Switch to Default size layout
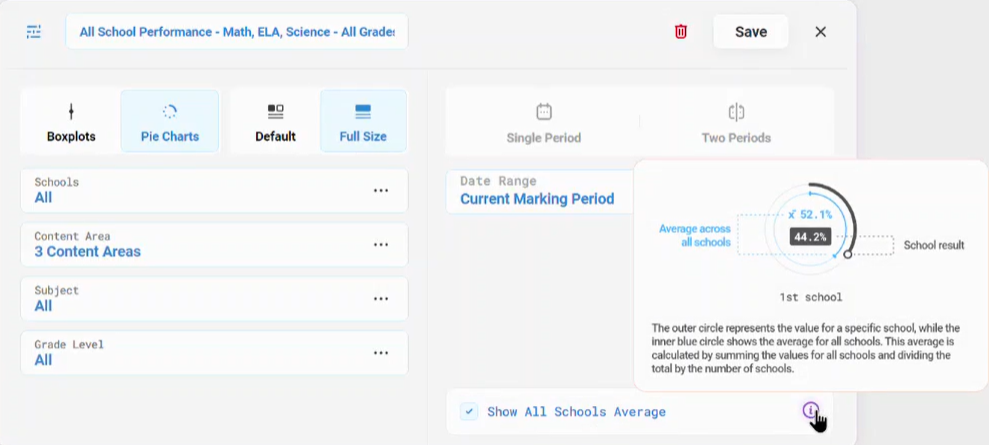The image size is (989, 445). pyautogui.click(x=276, y=122)
